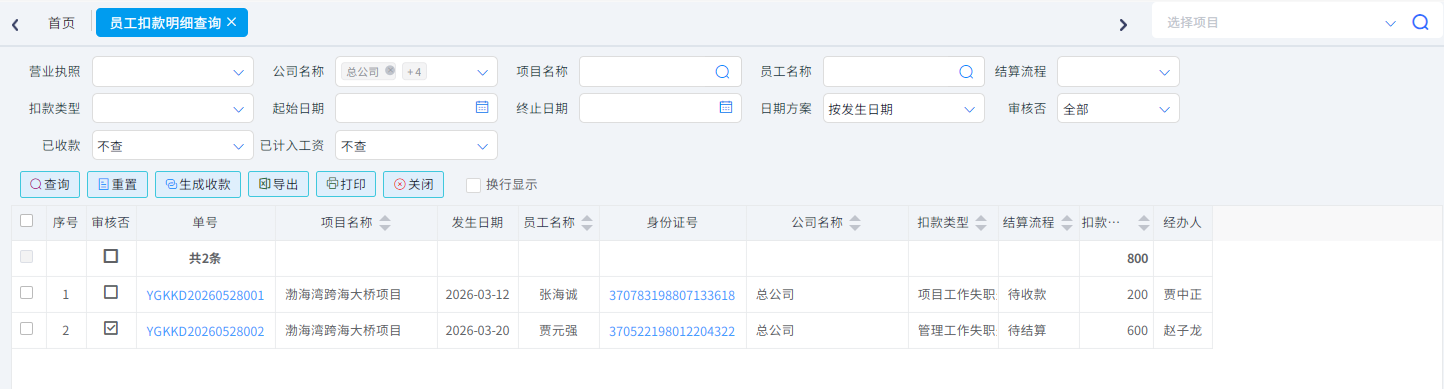Open the 结算流程 filter dropdown

1118,72
